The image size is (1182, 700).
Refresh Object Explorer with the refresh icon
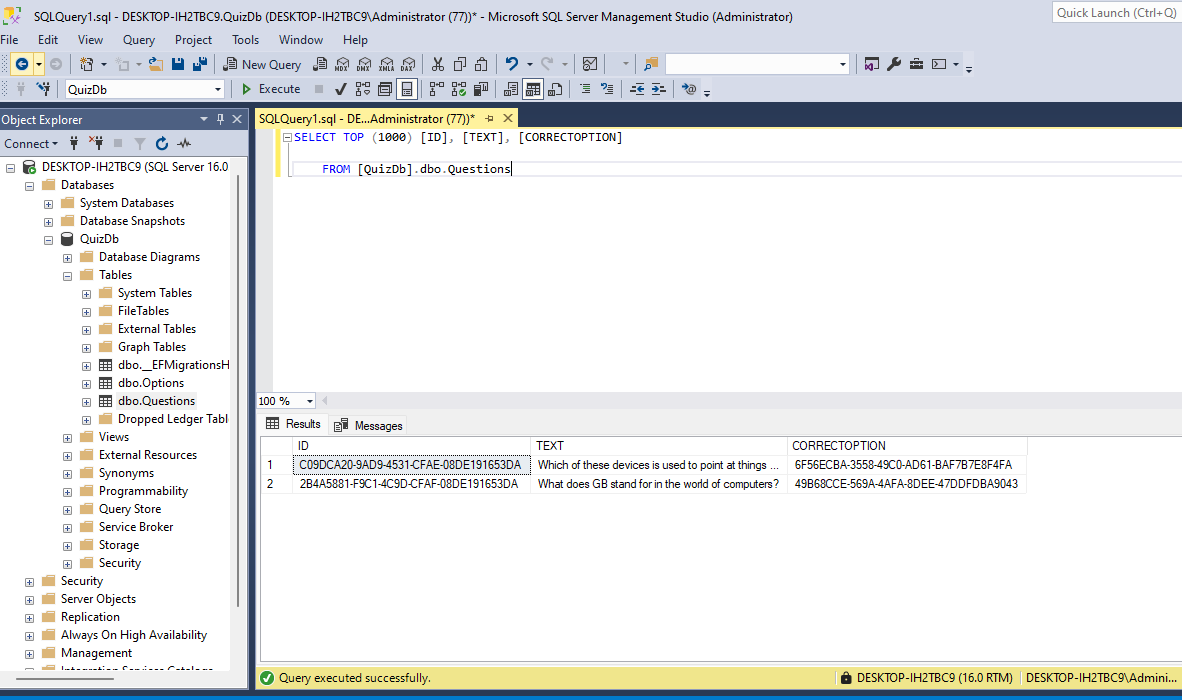[162, 143]
